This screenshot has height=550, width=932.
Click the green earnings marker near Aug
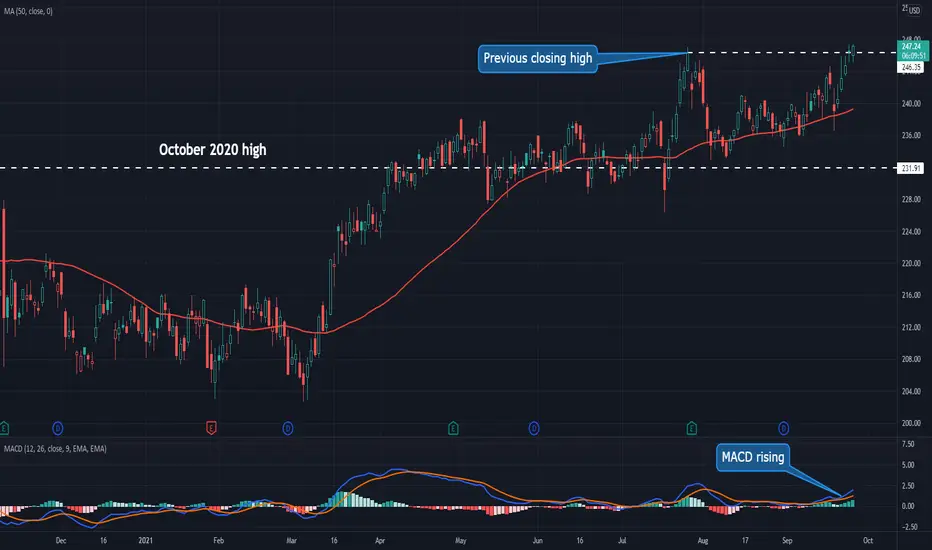pyautogui.click(x=691, y=428)
